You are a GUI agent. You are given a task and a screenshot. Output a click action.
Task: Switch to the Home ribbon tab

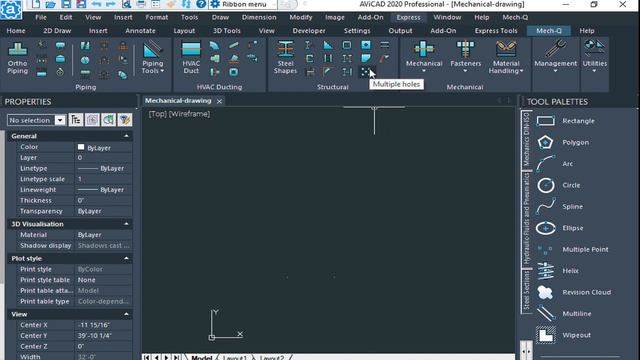(16, 31)
